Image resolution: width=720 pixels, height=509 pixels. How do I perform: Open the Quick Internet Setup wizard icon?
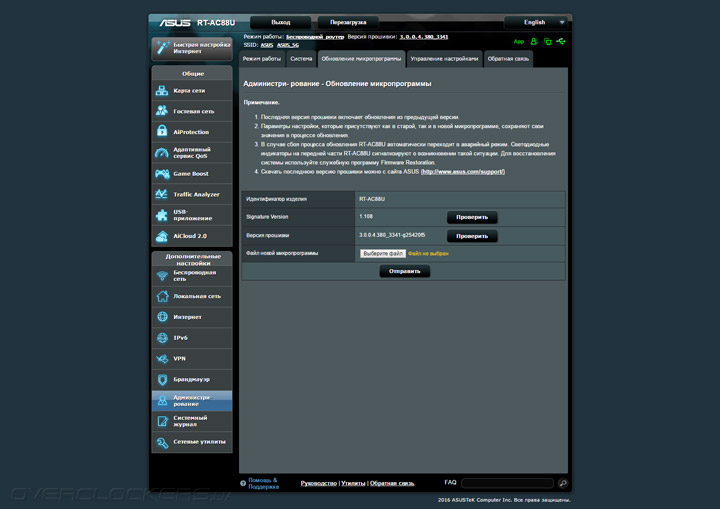pos(162,48)
